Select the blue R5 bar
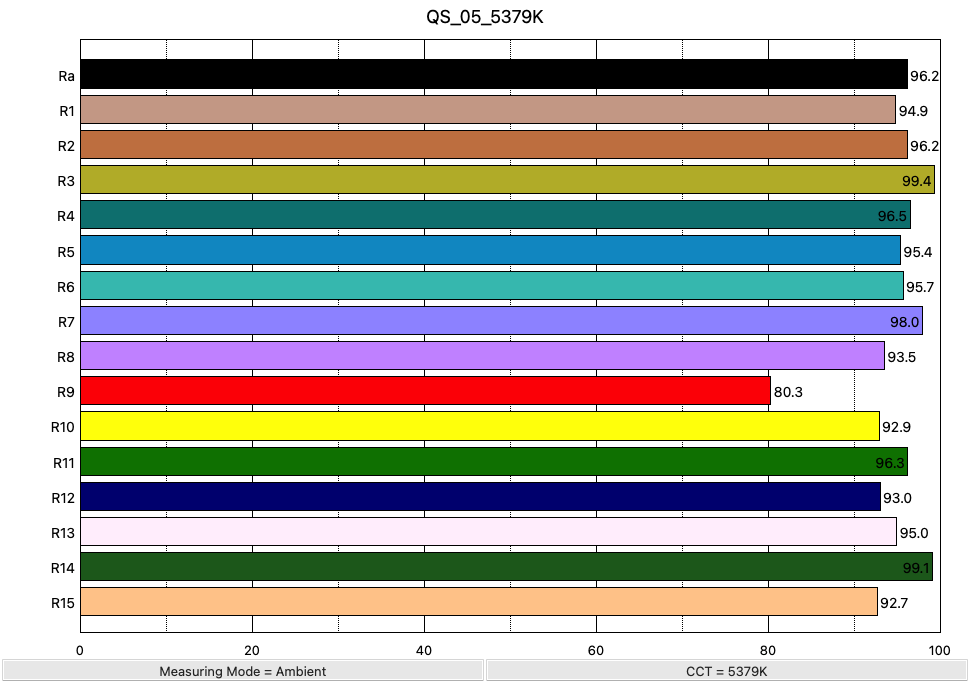The height and width of the screenshot is (683, 970). [491, 251]
